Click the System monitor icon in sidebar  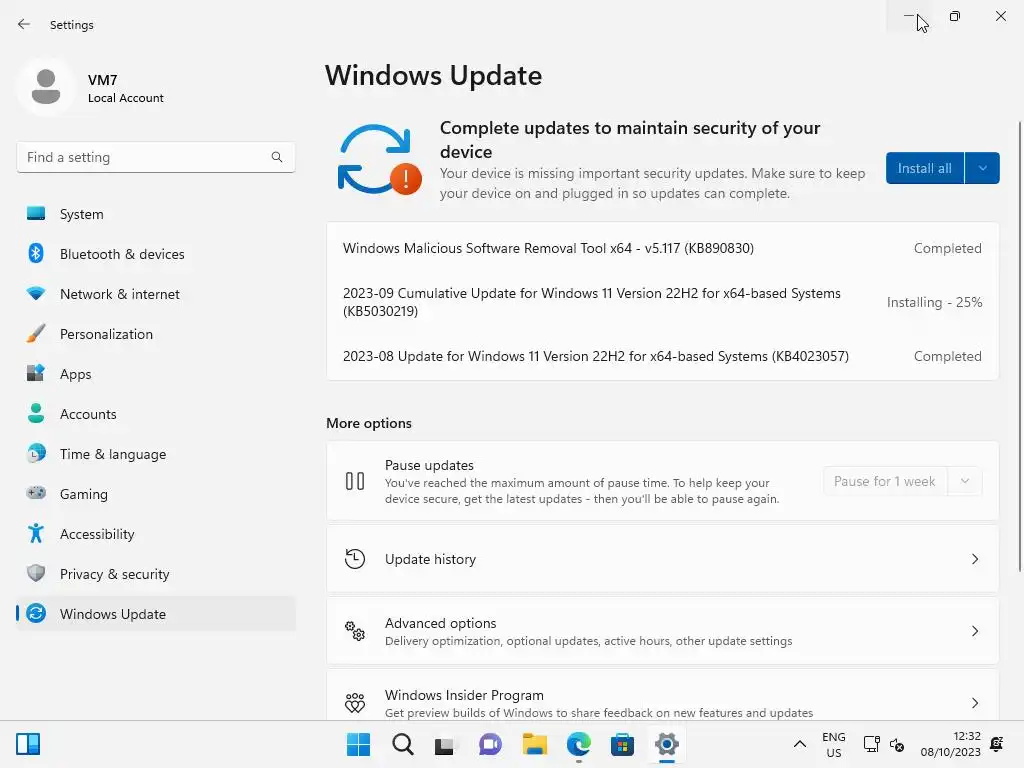tap(36, 214)
